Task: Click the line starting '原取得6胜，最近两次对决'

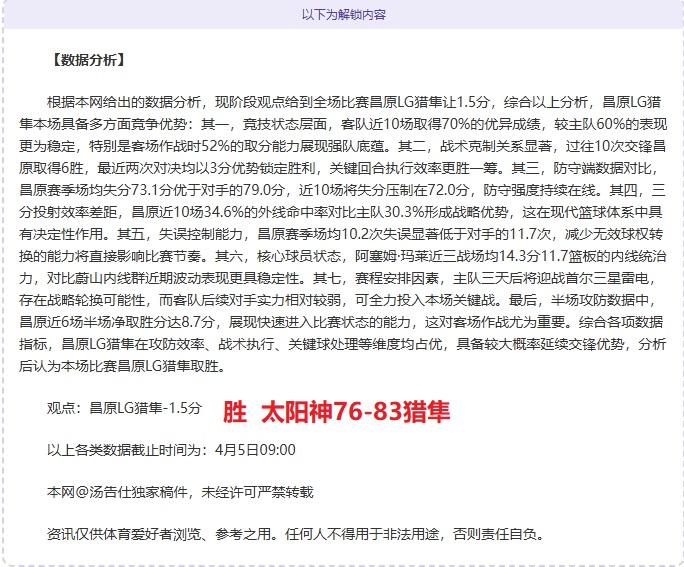Action: [x=339, y=168]
